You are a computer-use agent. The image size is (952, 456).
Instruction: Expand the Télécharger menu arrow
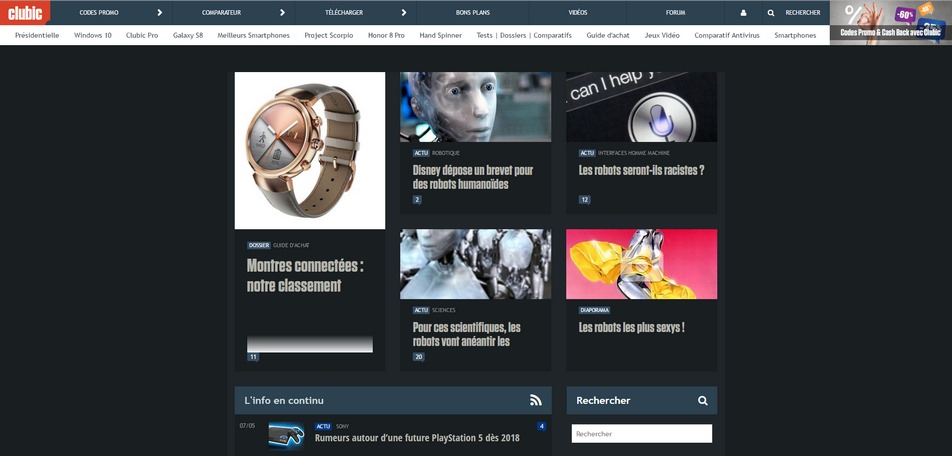(x=403, y=13)
